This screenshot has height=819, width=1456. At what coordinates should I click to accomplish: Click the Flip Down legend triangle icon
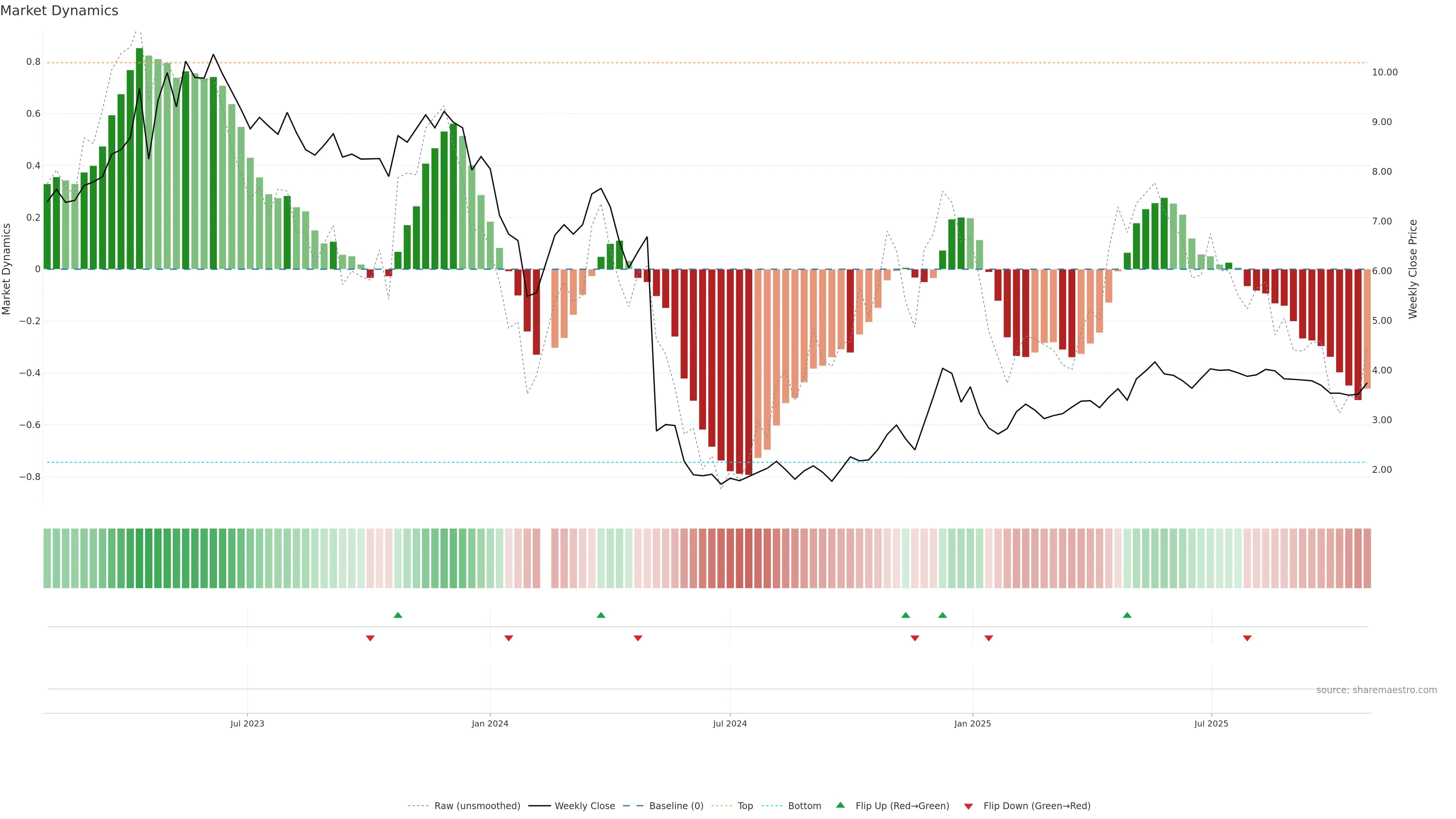pyautogui.click(x=968, y=806)
